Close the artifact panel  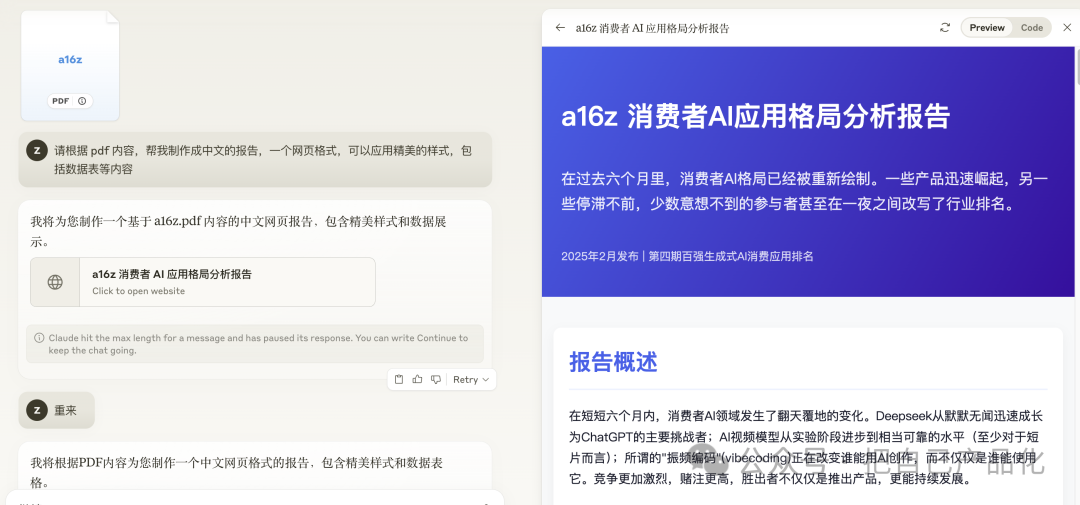pyautogui.click(x=1067, y=28)
